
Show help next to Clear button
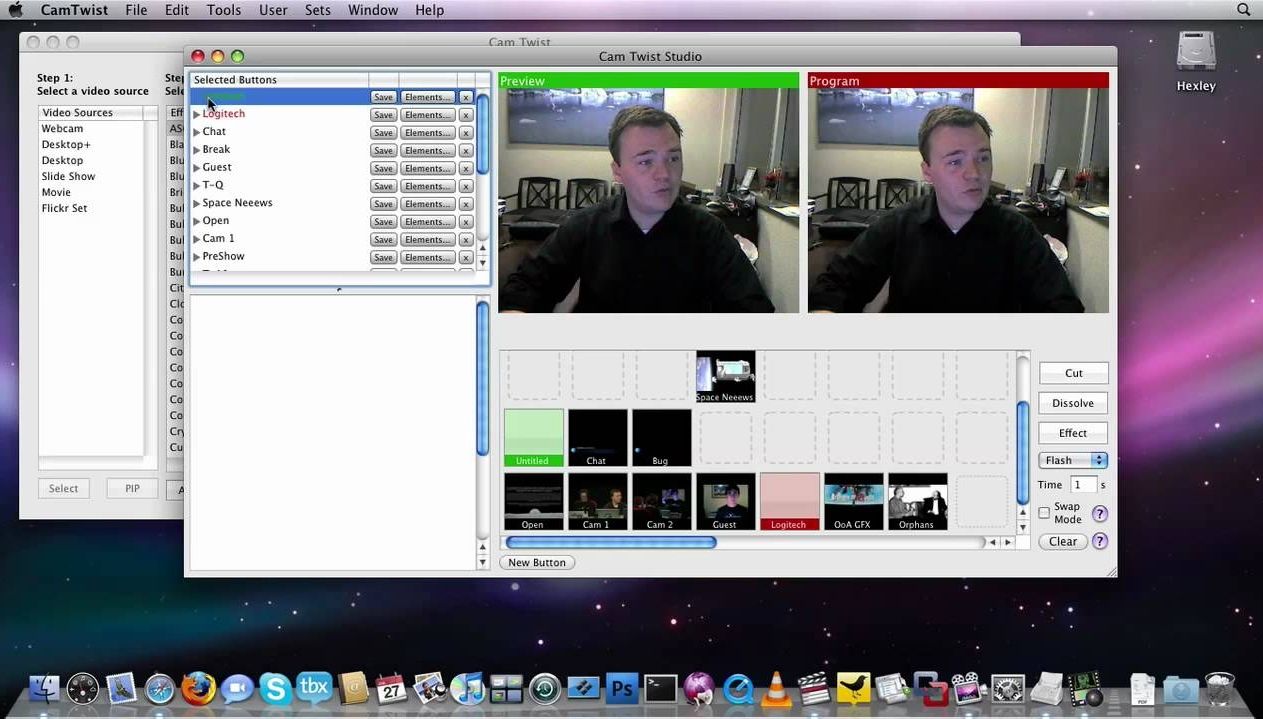[x=1100, y=541]
